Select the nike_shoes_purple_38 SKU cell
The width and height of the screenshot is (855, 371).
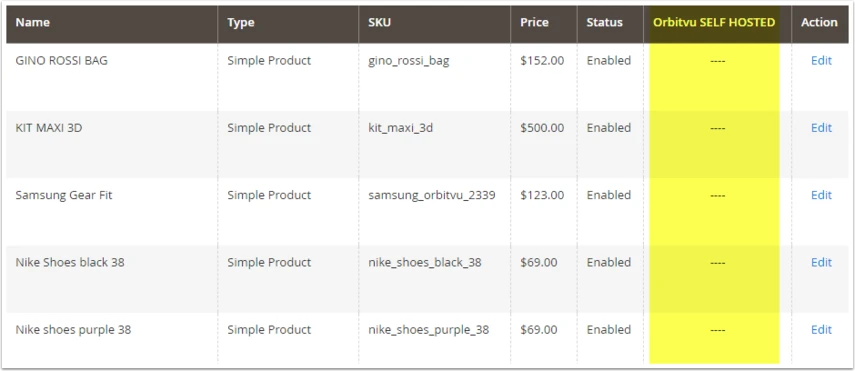point(429,330)
